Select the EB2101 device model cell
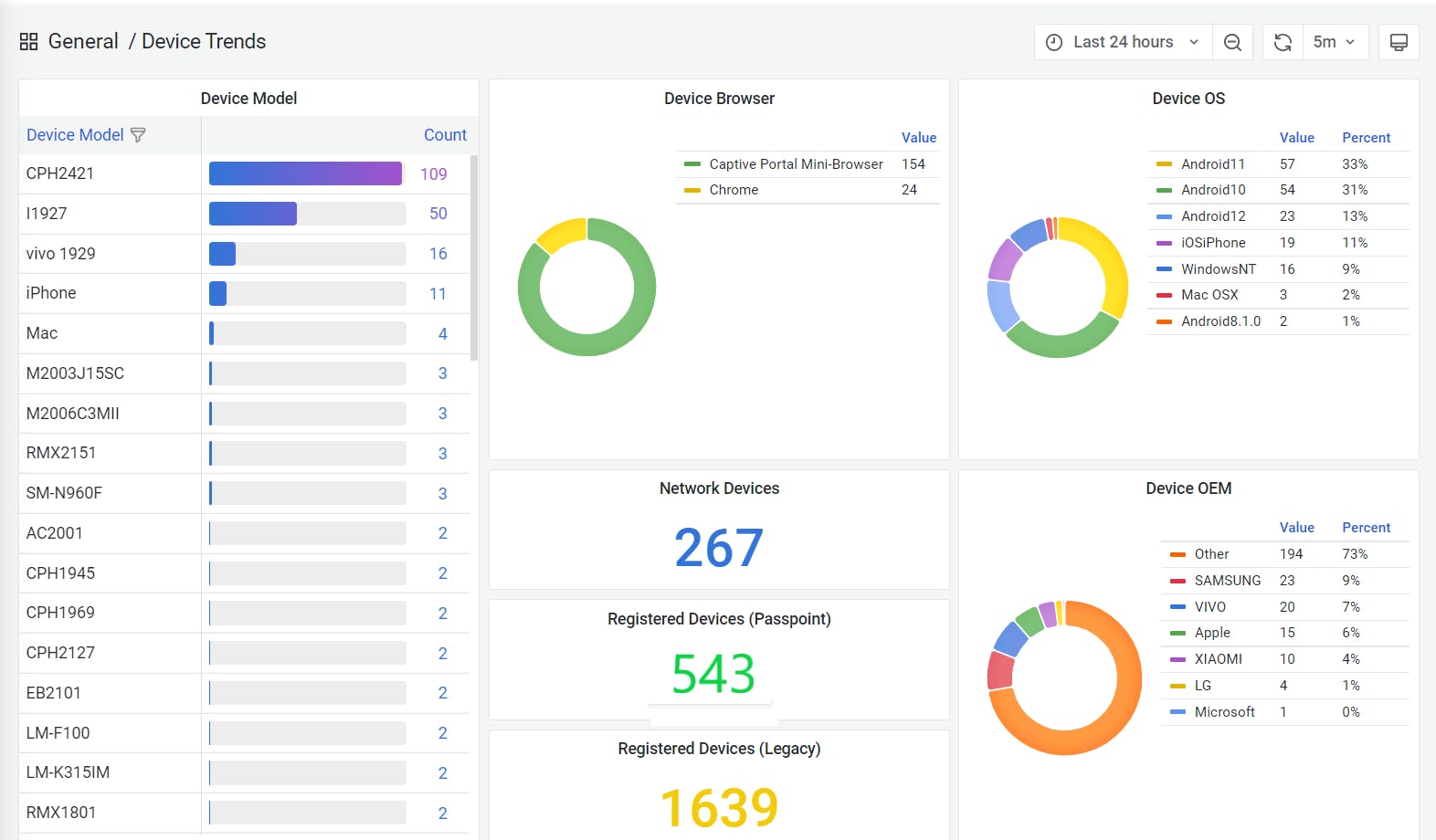The image size is (1436, 840). pos(110,693)
